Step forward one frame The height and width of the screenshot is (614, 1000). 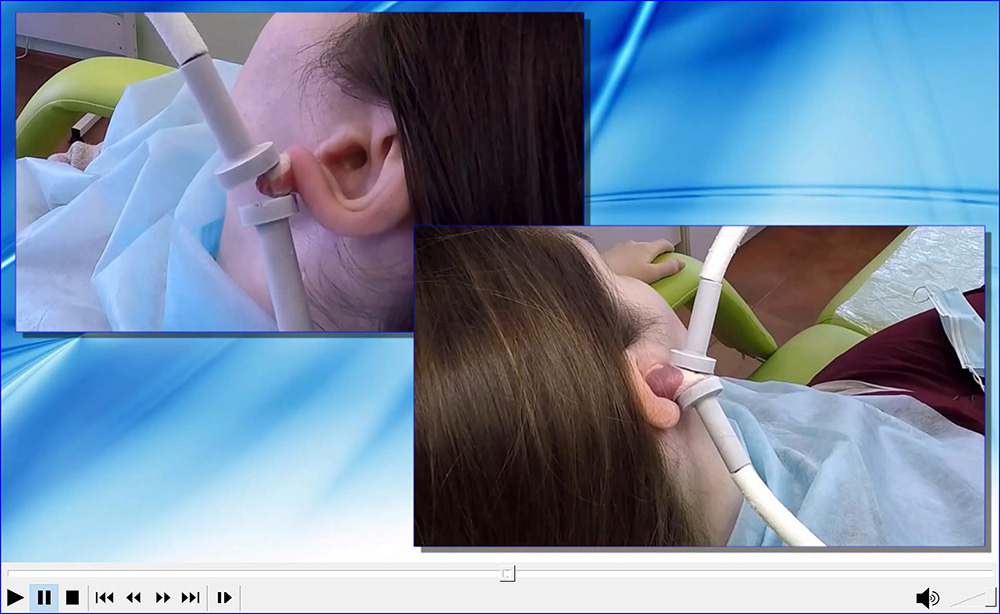tap(224, 598)
